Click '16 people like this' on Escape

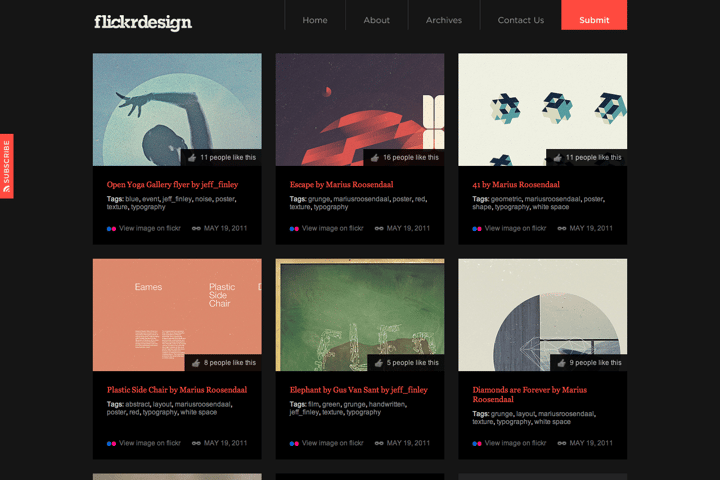coord(411,158)
